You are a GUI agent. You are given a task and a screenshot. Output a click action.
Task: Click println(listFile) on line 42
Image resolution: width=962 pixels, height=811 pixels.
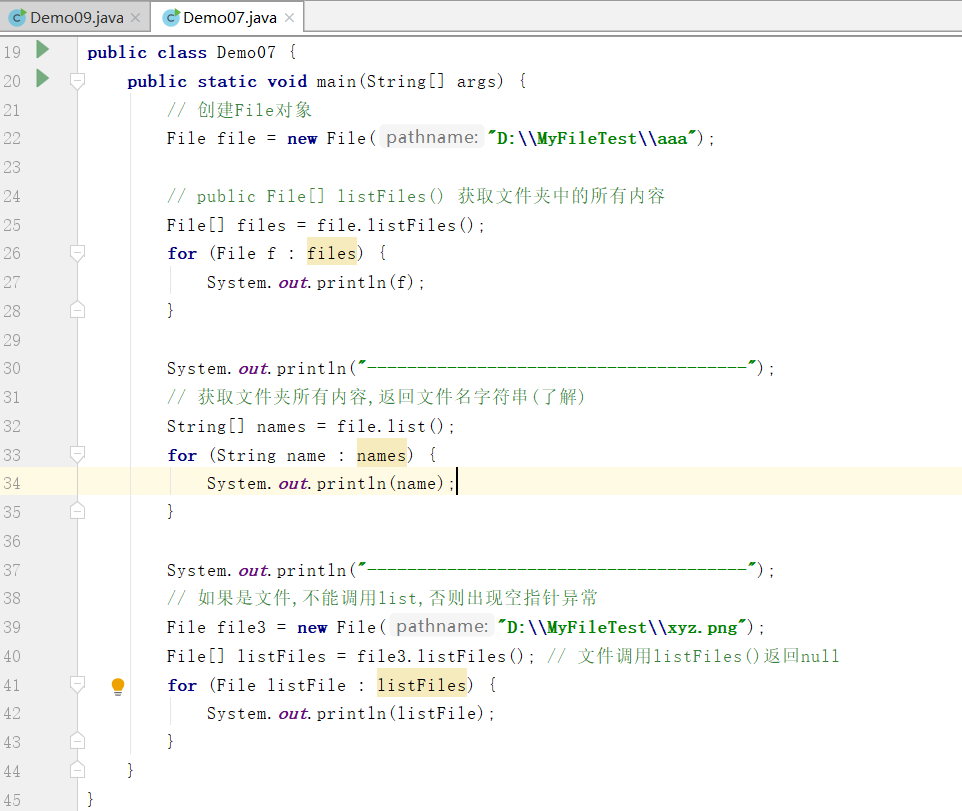click(x=400, y=713)
